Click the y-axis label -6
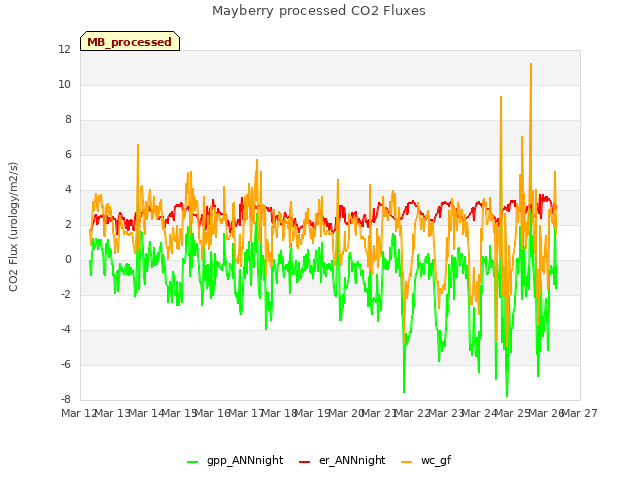The width and height of the screenshot is (640, 480). tap(66, 364)
